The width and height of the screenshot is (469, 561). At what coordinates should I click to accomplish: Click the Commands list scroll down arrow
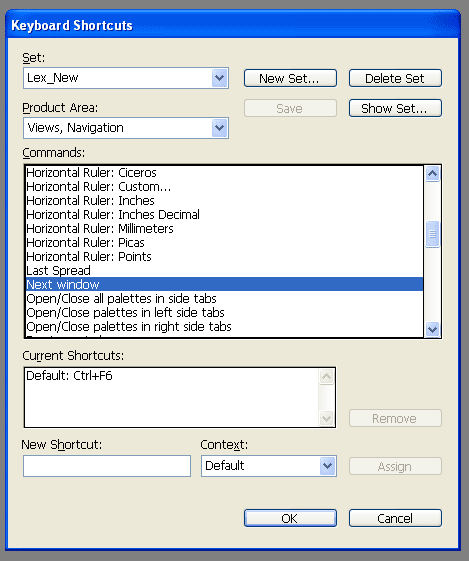coord(432,329)
